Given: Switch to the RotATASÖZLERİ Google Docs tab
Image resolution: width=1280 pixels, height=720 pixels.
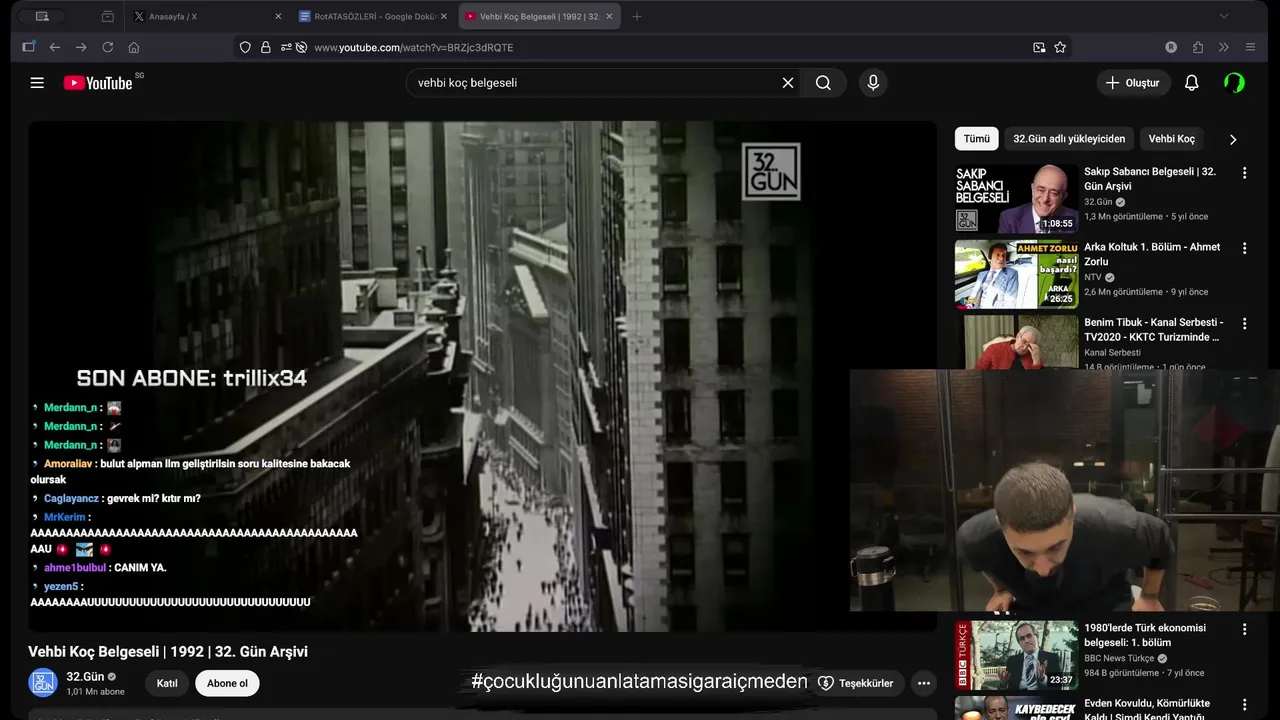Looking at the screenshot, I should point(373,16).
